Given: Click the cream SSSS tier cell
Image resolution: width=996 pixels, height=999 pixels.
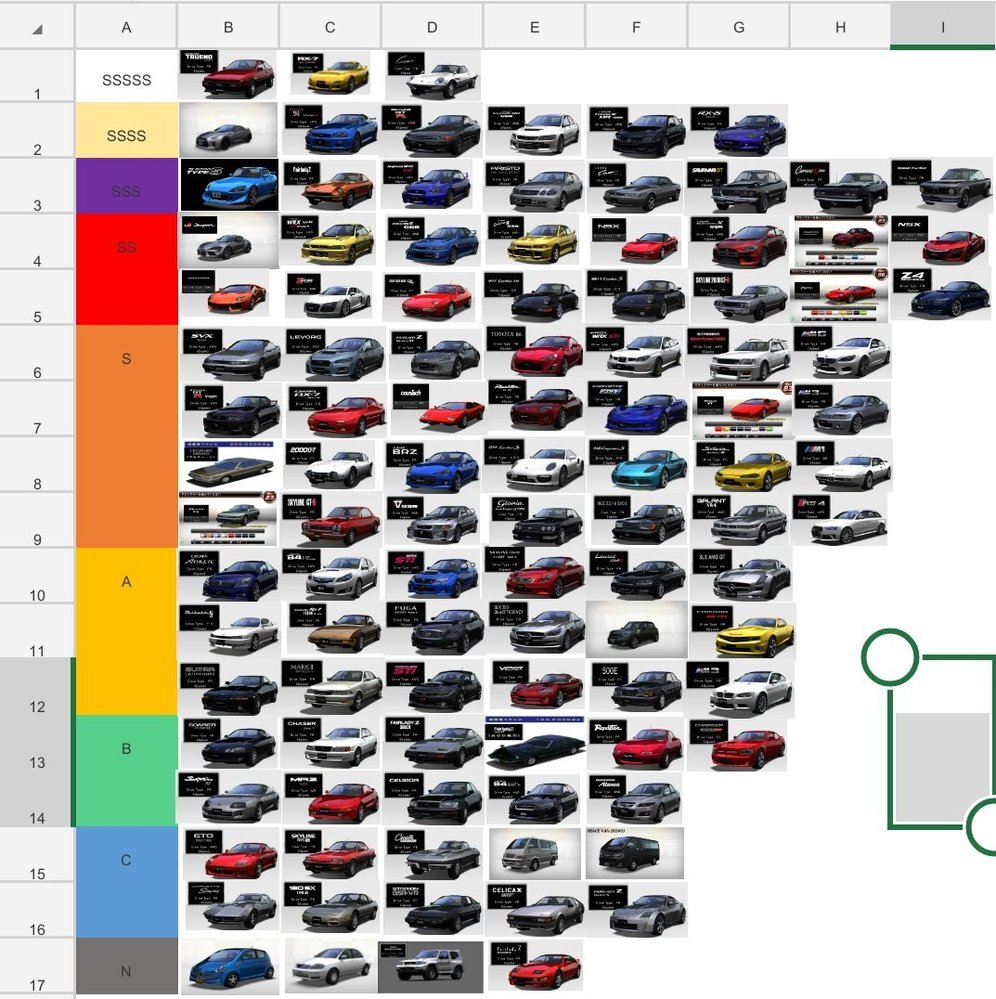Looking at the screenshot, I should tap(126, 130).
